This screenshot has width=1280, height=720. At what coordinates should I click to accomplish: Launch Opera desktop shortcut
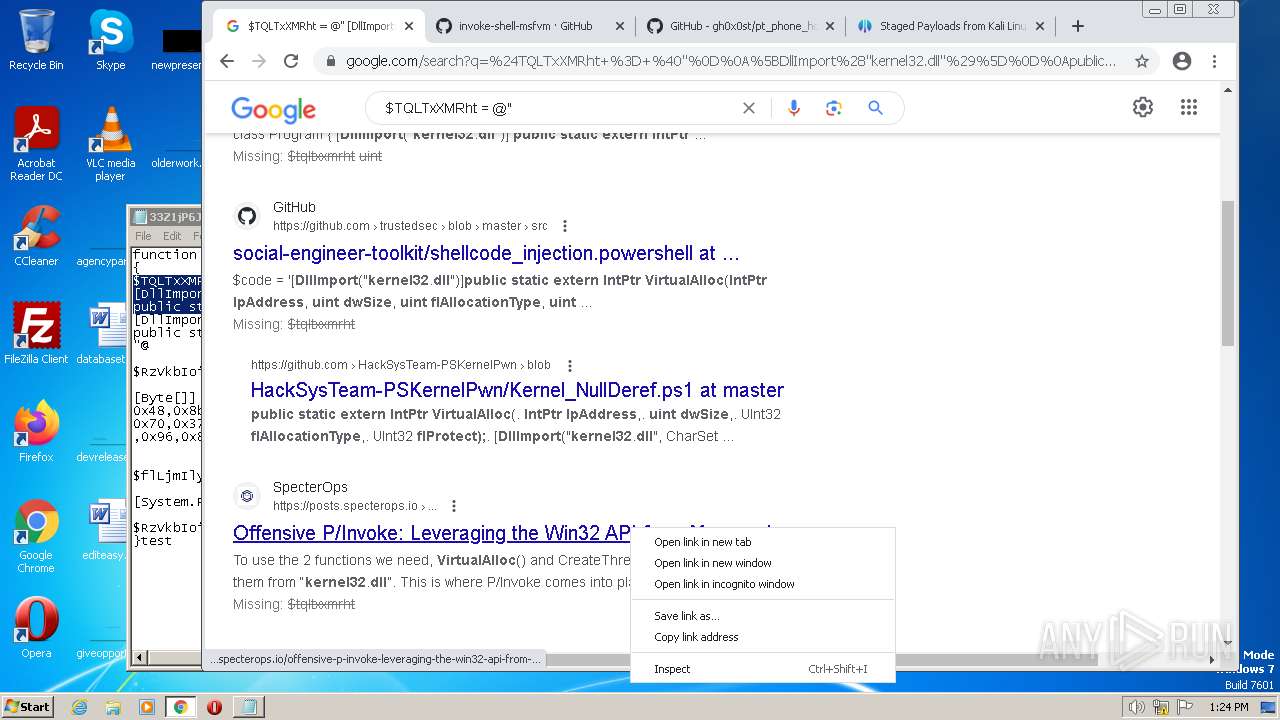point(36,628)
